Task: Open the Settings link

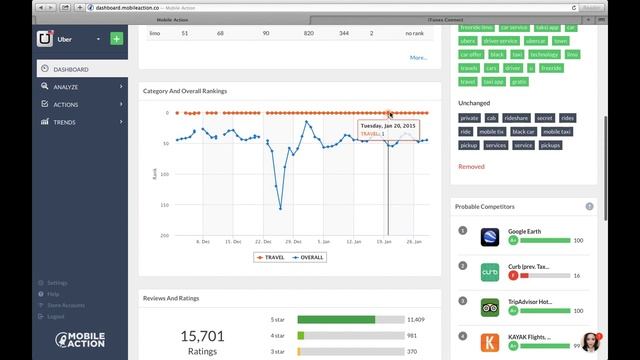Action: pyautogui.click(x=57, y=282)
